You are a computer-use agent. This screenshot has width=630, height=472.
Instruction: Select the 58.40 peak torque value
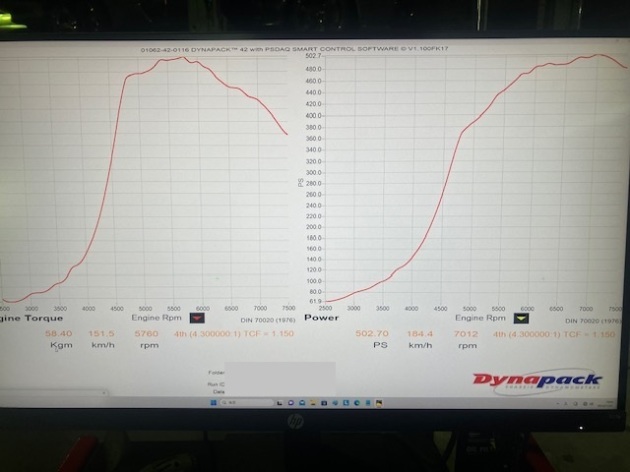(59, 332)
